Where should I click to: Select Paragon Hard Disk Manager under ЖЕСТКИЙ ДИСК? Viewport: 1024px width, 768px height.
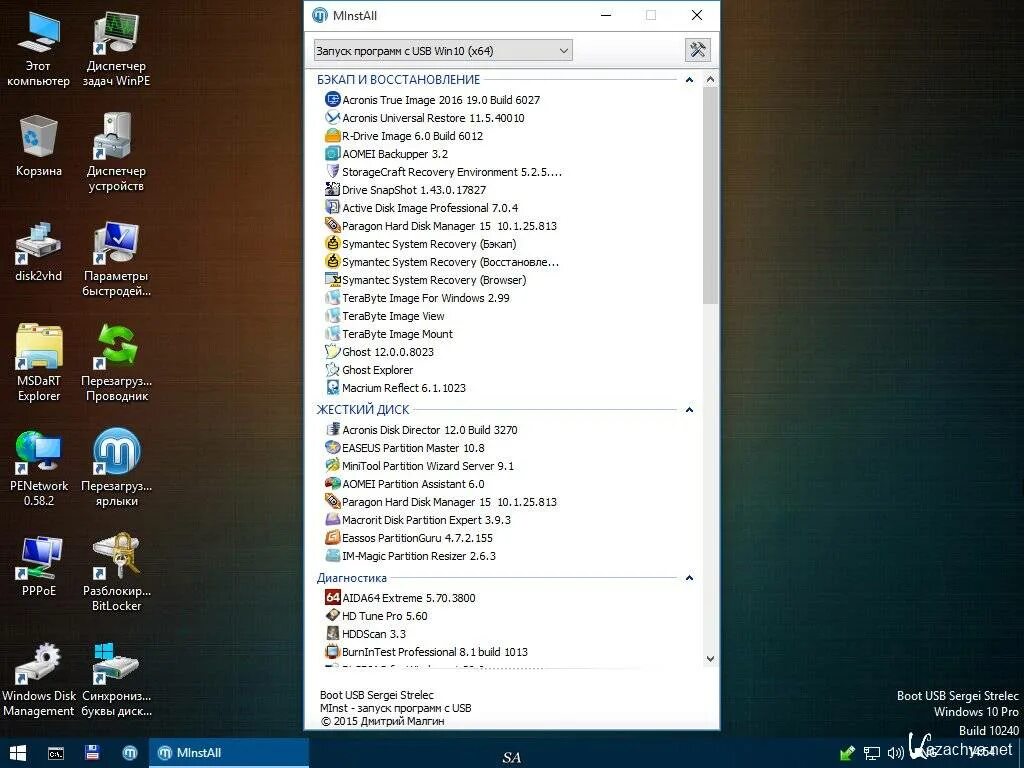(441, 502)
